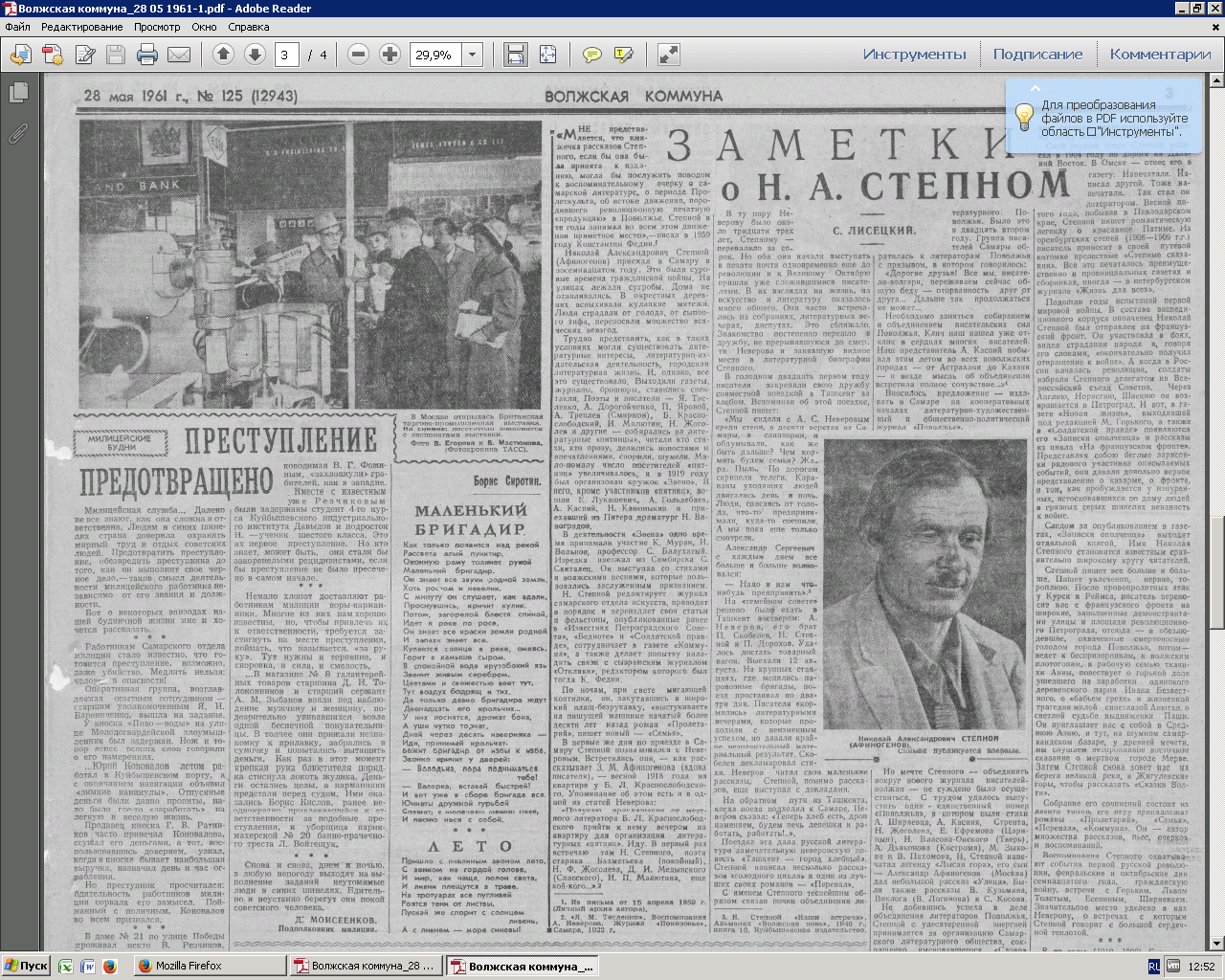
Task: Switch to read mode with expand icon
Action: 668,55
